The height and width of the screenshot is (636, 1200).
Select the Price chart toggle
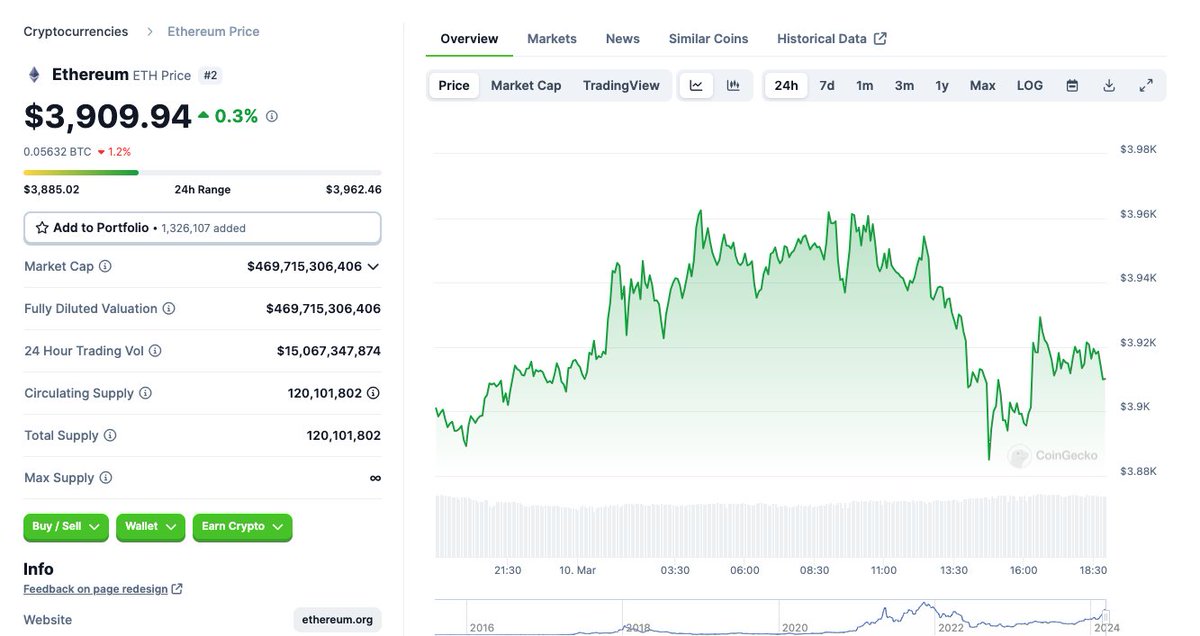pos(454,85)
